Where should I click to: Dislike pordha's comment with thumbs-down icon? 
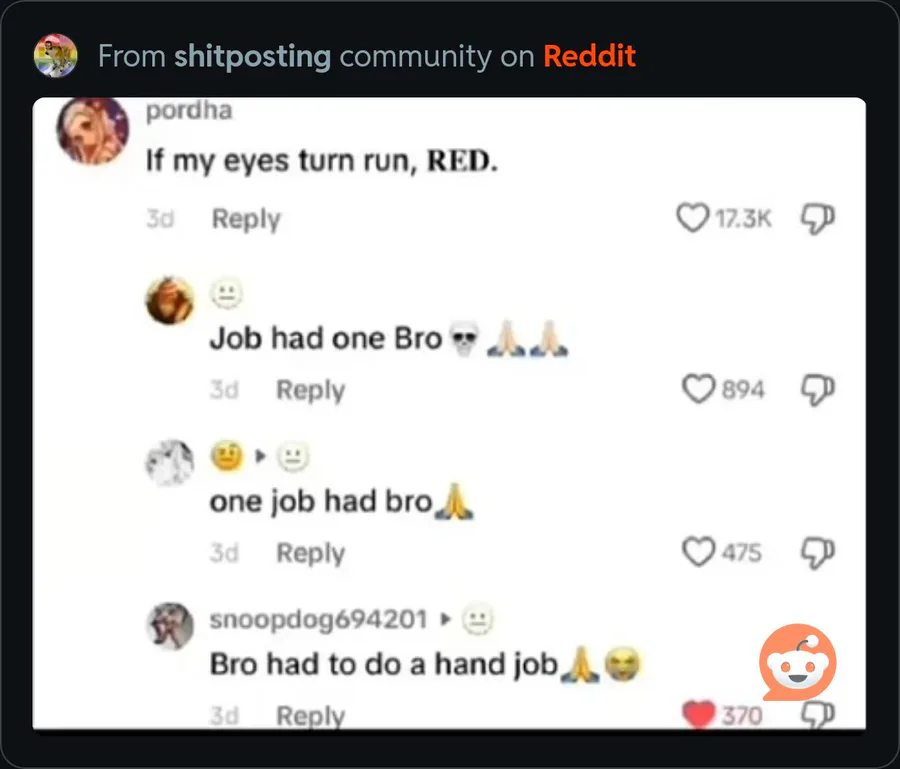click(817, 218)
